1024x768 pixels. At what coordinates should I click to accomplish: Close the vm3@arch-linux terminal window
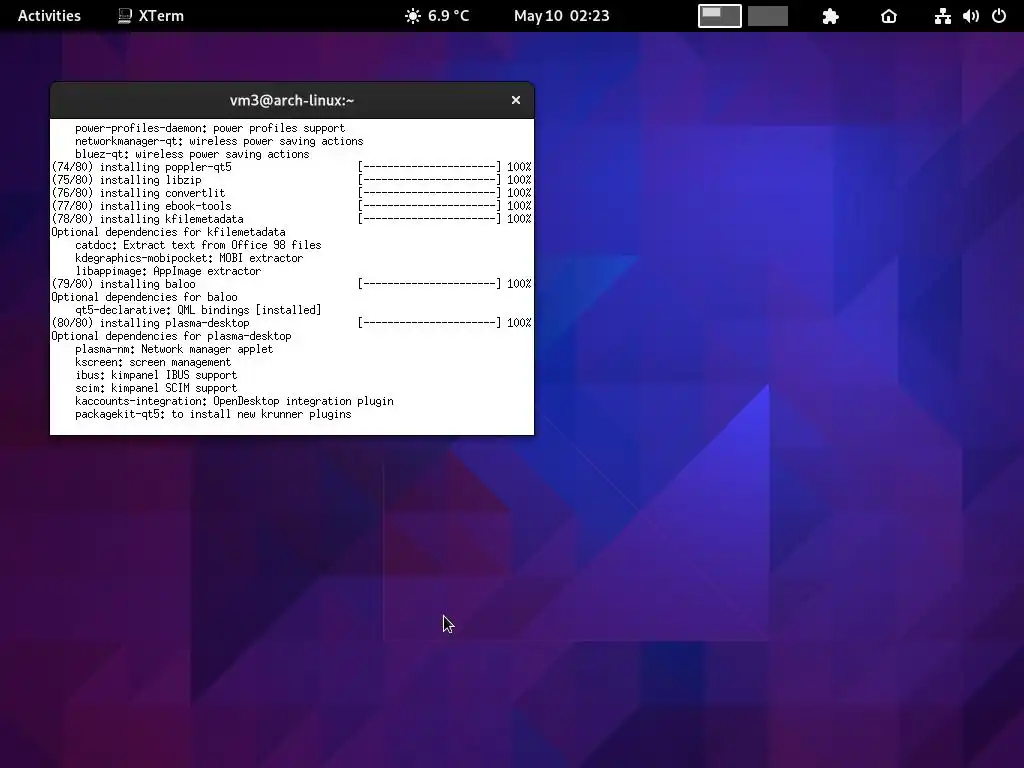(x=516, y=100)
